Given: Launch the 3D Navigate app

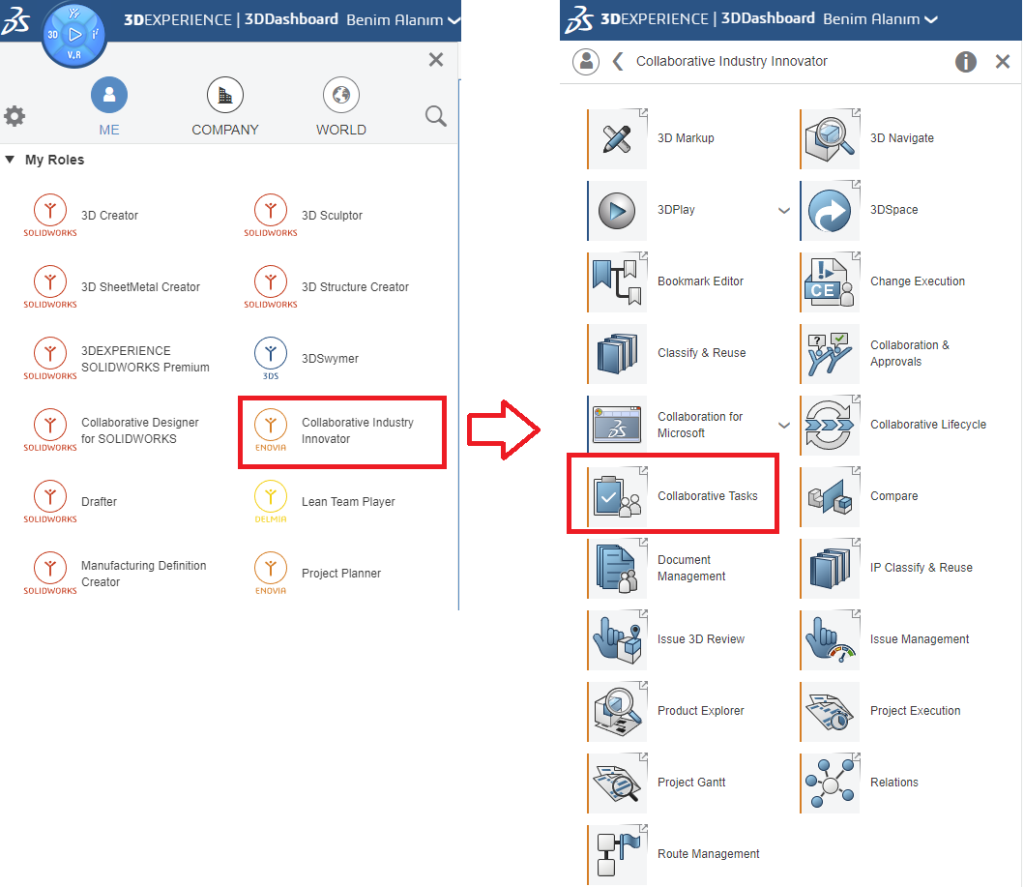Looking at the screenshot, I should pyautogui.click(x=830, y=139).
